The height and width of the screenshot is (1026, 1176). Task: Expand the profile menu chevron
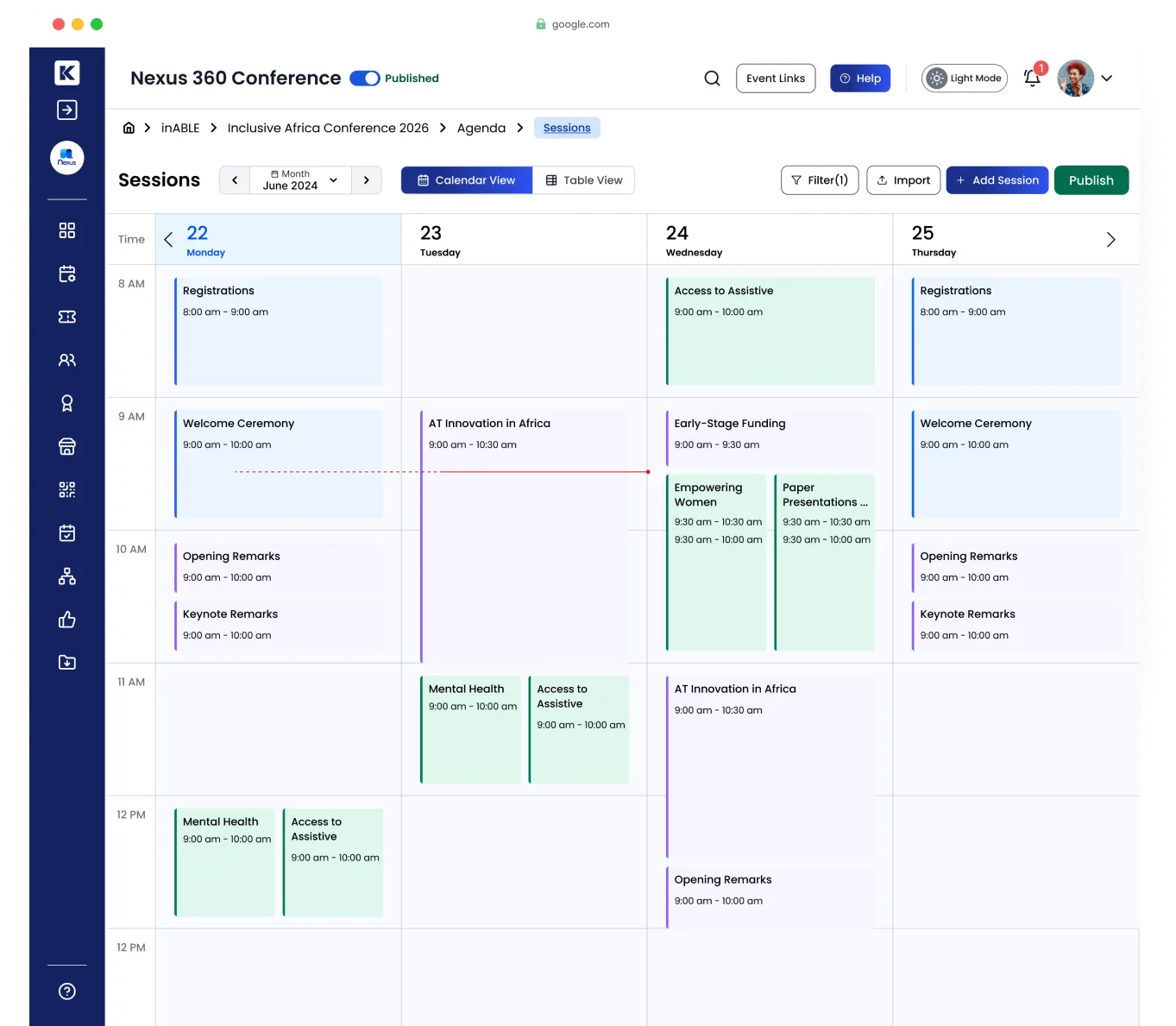pyautogui.click(x=1107, y=79)
